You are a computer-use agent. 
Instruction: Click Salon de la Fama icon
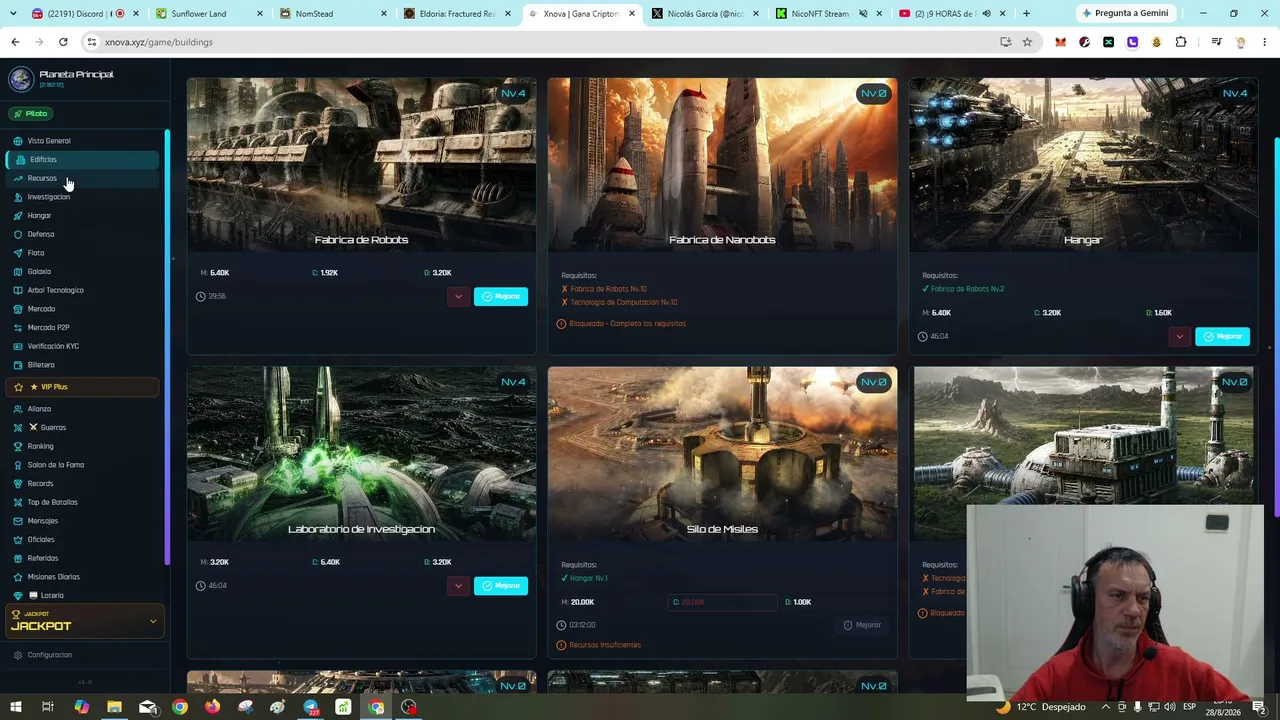coord(18,465)
